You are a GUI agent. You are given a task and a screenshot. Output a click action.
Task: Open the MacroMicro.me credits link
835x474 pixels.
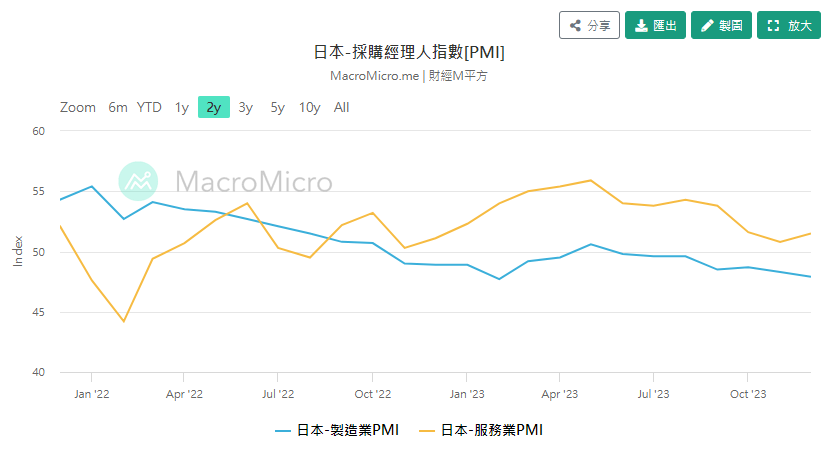click(374, 75)
